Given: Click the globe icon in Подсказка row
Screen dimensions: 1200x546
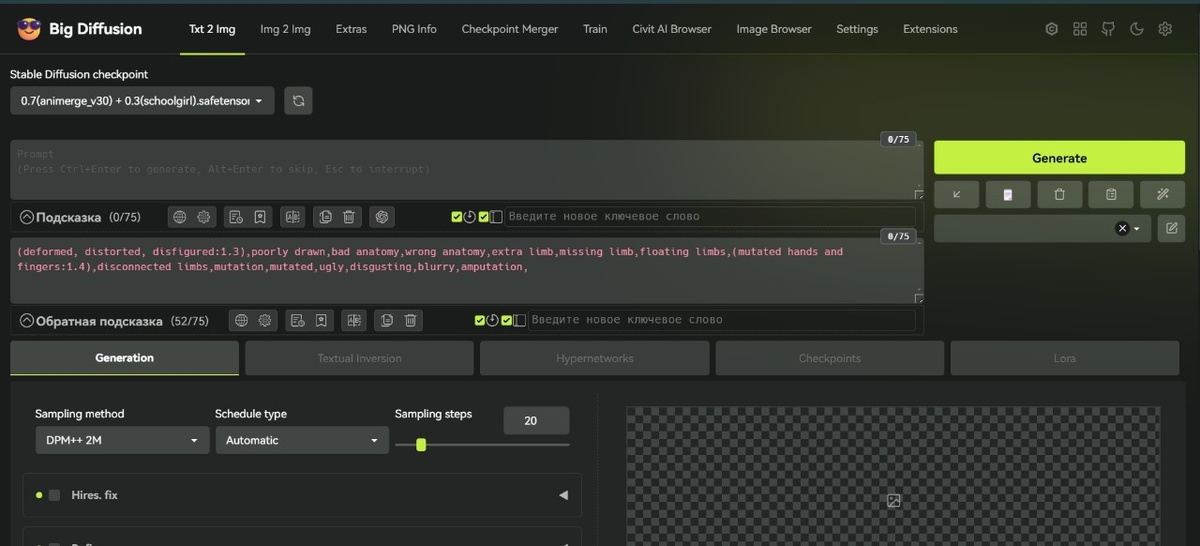Looking at the screenshot, I should (x=179, y=216).
